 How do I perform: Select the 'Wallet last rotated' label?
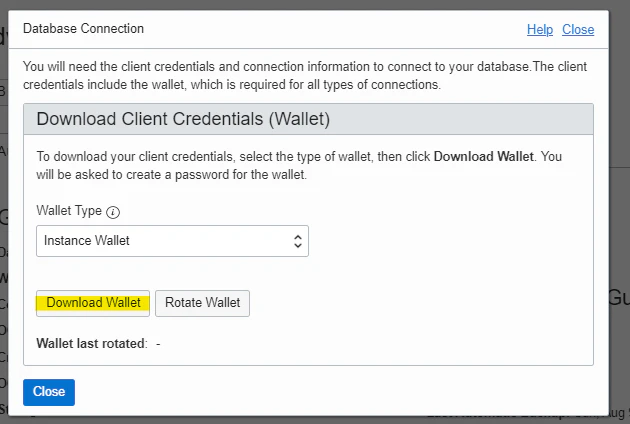pyautogui.click(x=92, y=344)
